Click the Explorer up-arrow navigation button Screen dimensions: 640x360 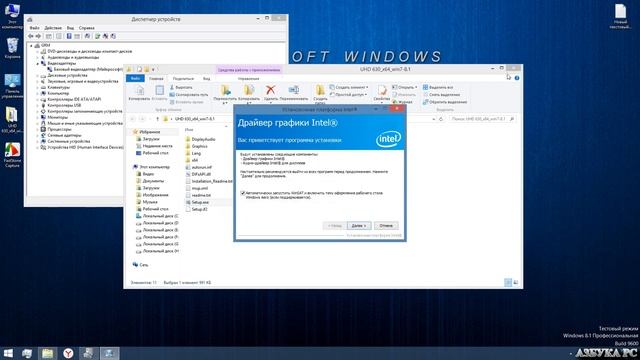coord(157,119)
